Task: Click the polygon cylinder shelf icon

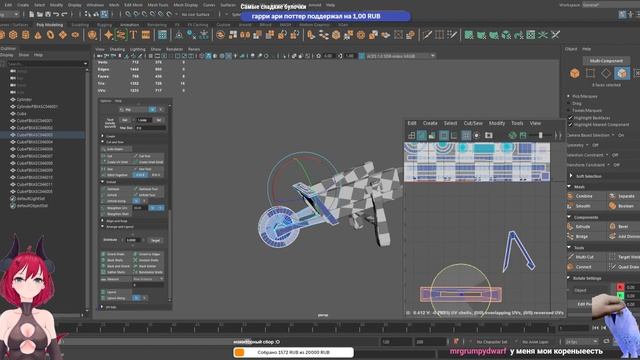Action: (x=25, y=35)
